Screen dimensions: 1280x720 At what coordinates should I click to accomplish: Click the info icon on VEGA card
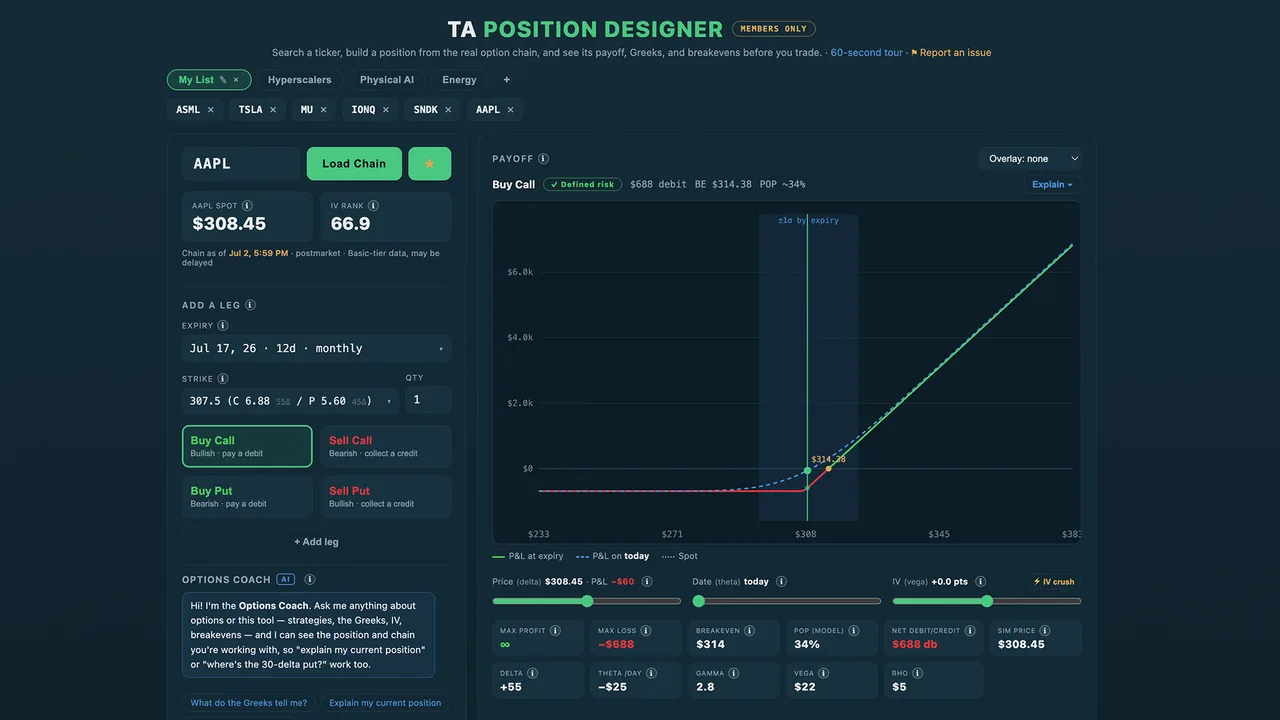click(x=825, y=673)
